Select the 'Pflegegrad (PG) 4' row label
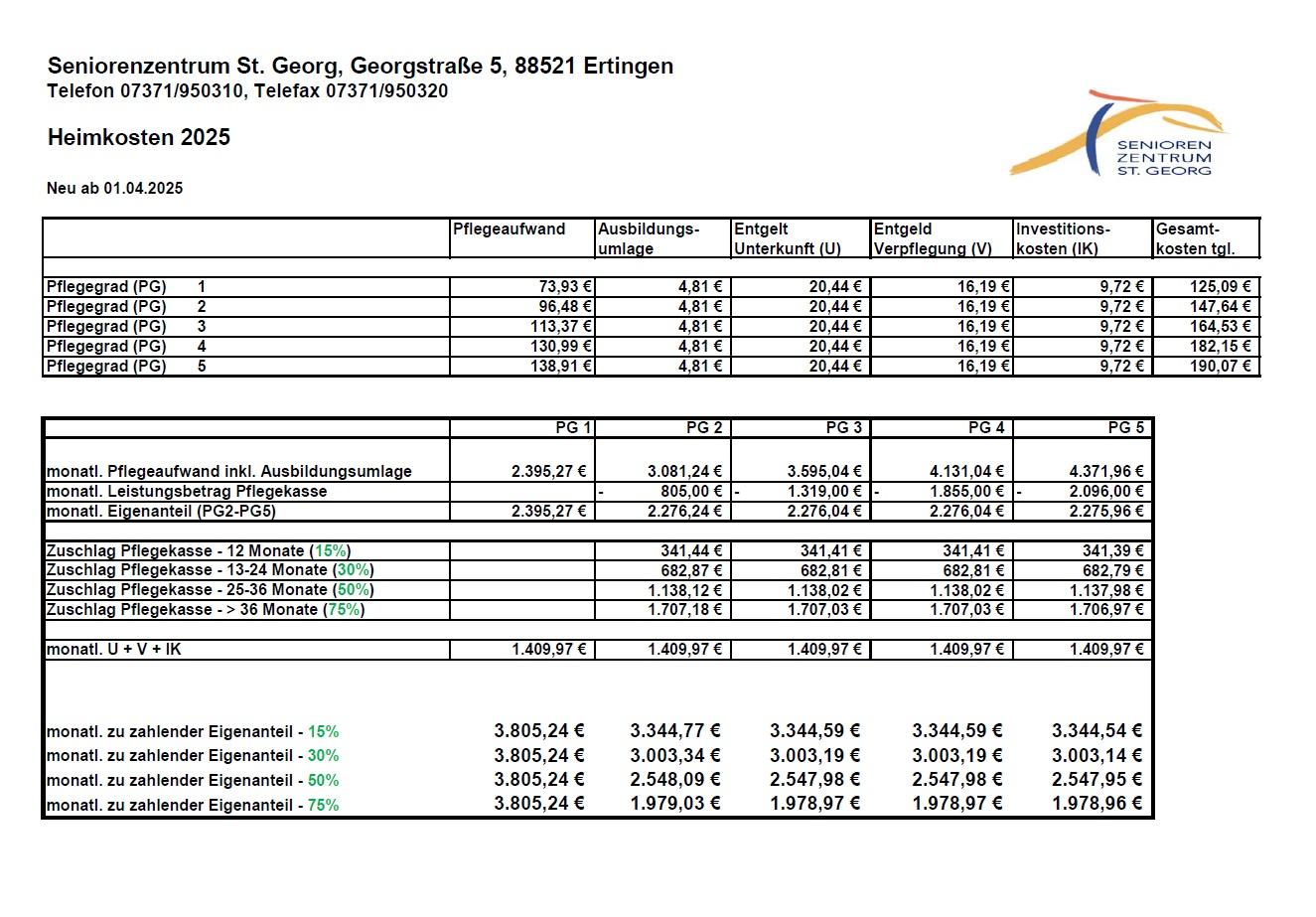1316x917 pixels. click(x=126, y=347)
